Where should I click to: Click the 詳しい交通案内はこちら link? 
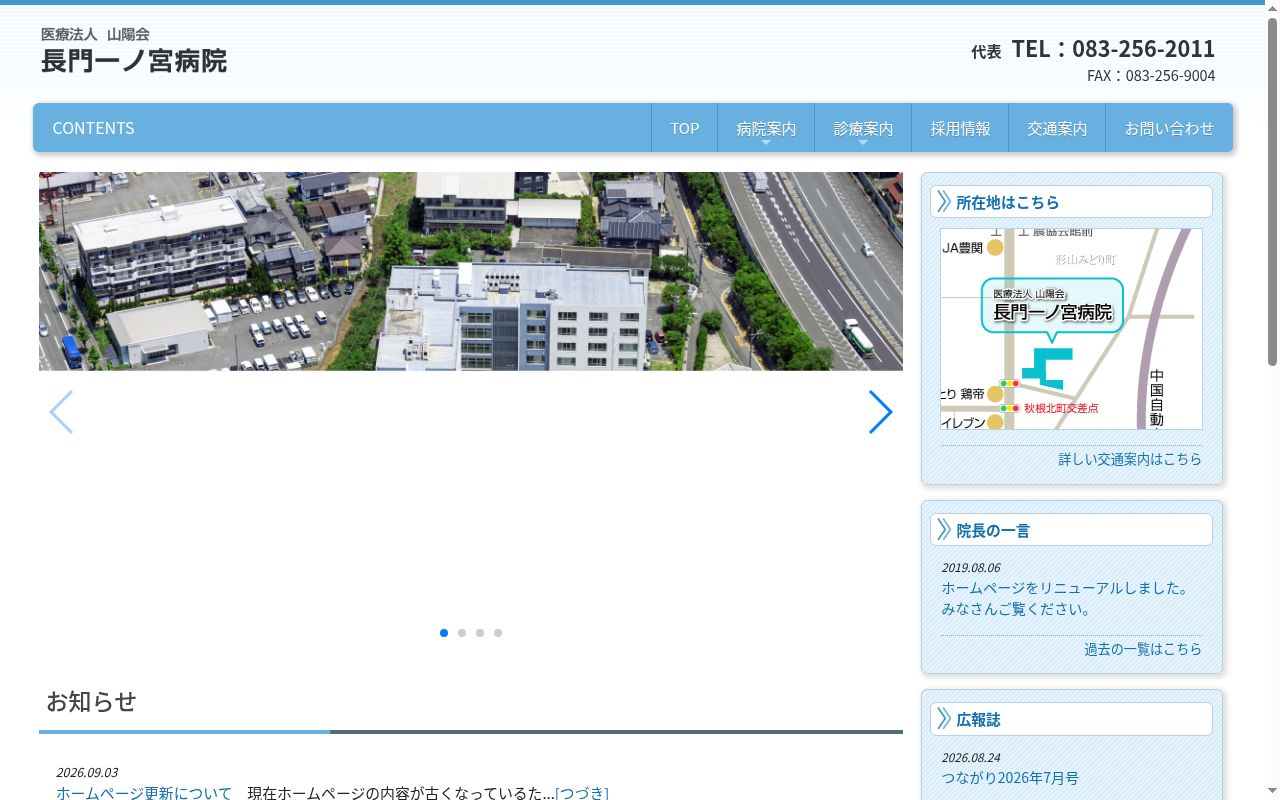pyautogui.click(x=1130, y=459)
